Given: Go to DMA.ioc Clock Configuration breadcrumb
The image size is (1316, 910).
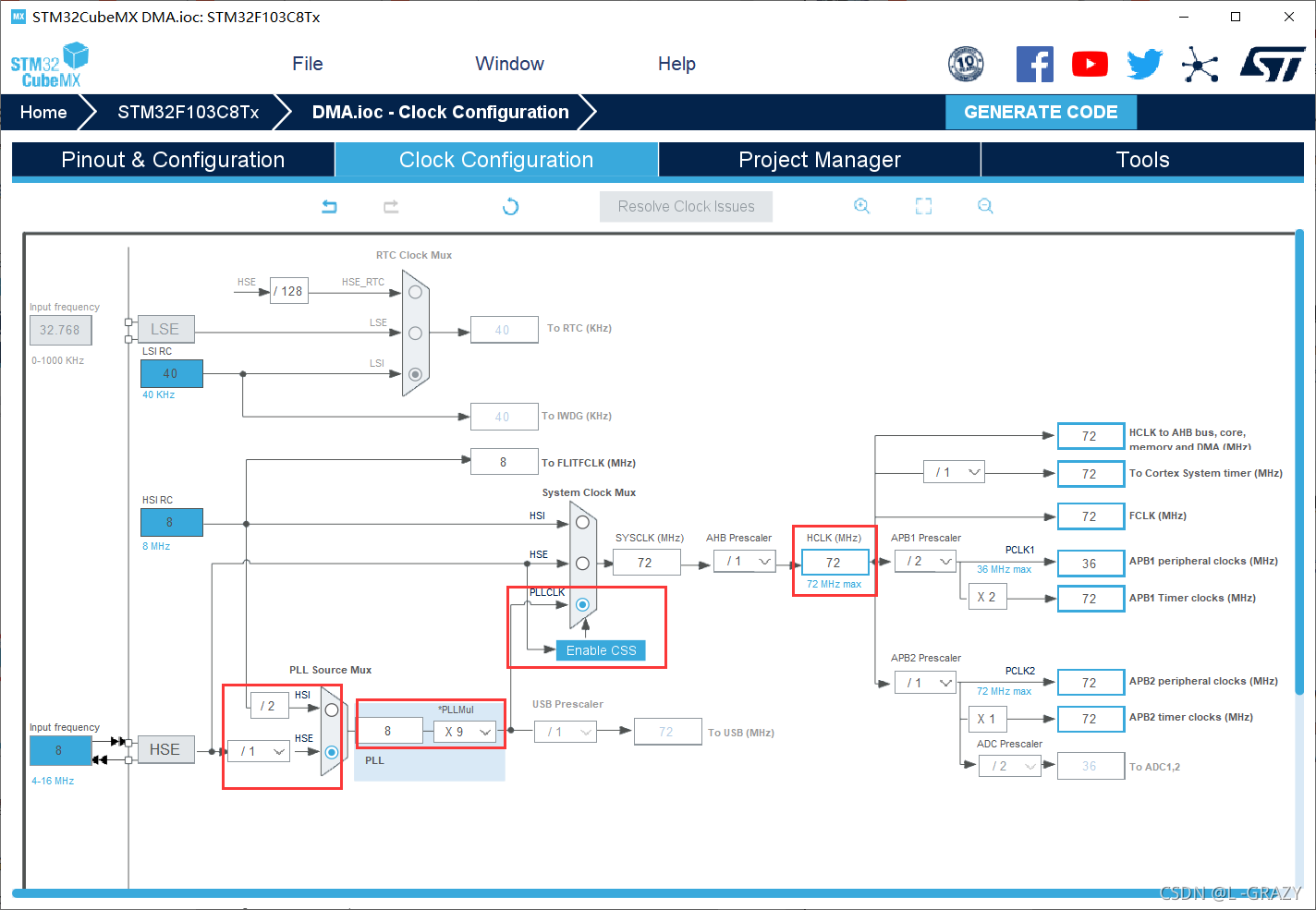Looking at the screenshot, I should [441, 112].
